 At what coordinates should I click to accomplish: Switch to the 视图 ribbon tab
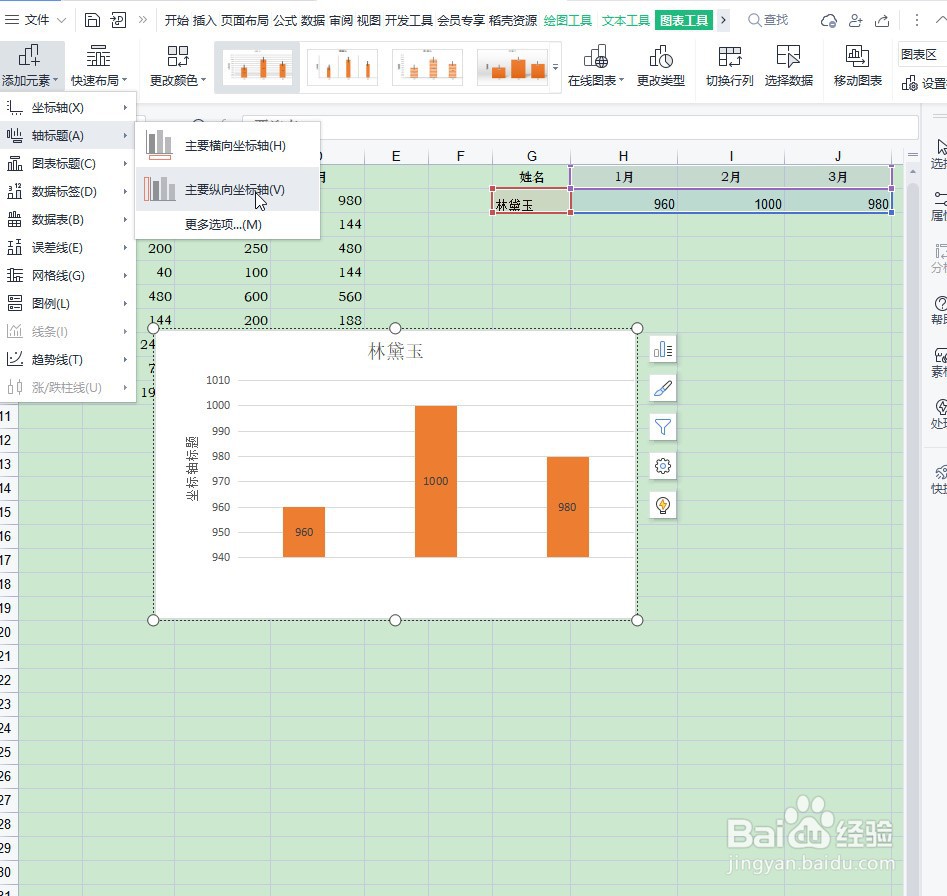click(x=368, y=21)
